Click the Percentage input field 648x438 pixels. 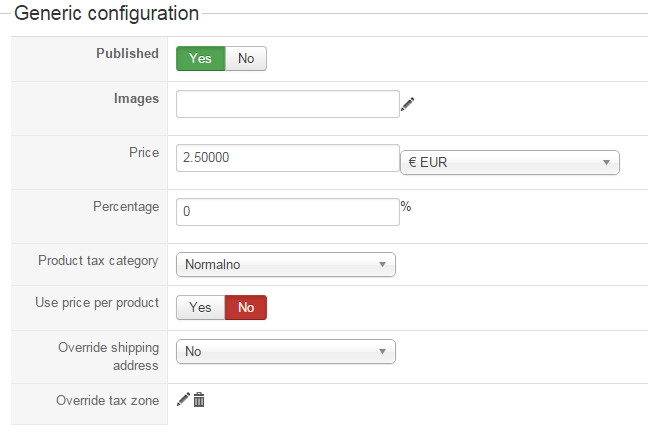(x=288, y=212)
